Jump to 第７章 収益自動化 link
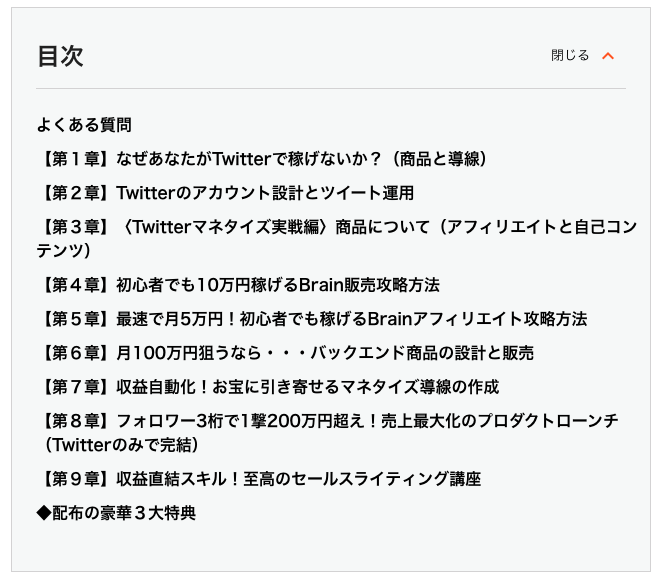The width and height of the screenshot is (659, 579). click(268, 386)
